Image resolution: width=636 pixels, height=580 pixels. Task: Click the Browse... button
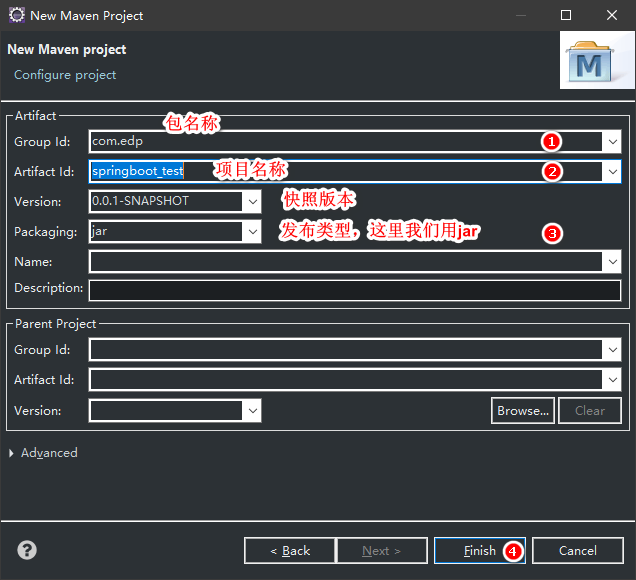pos(523,410)
